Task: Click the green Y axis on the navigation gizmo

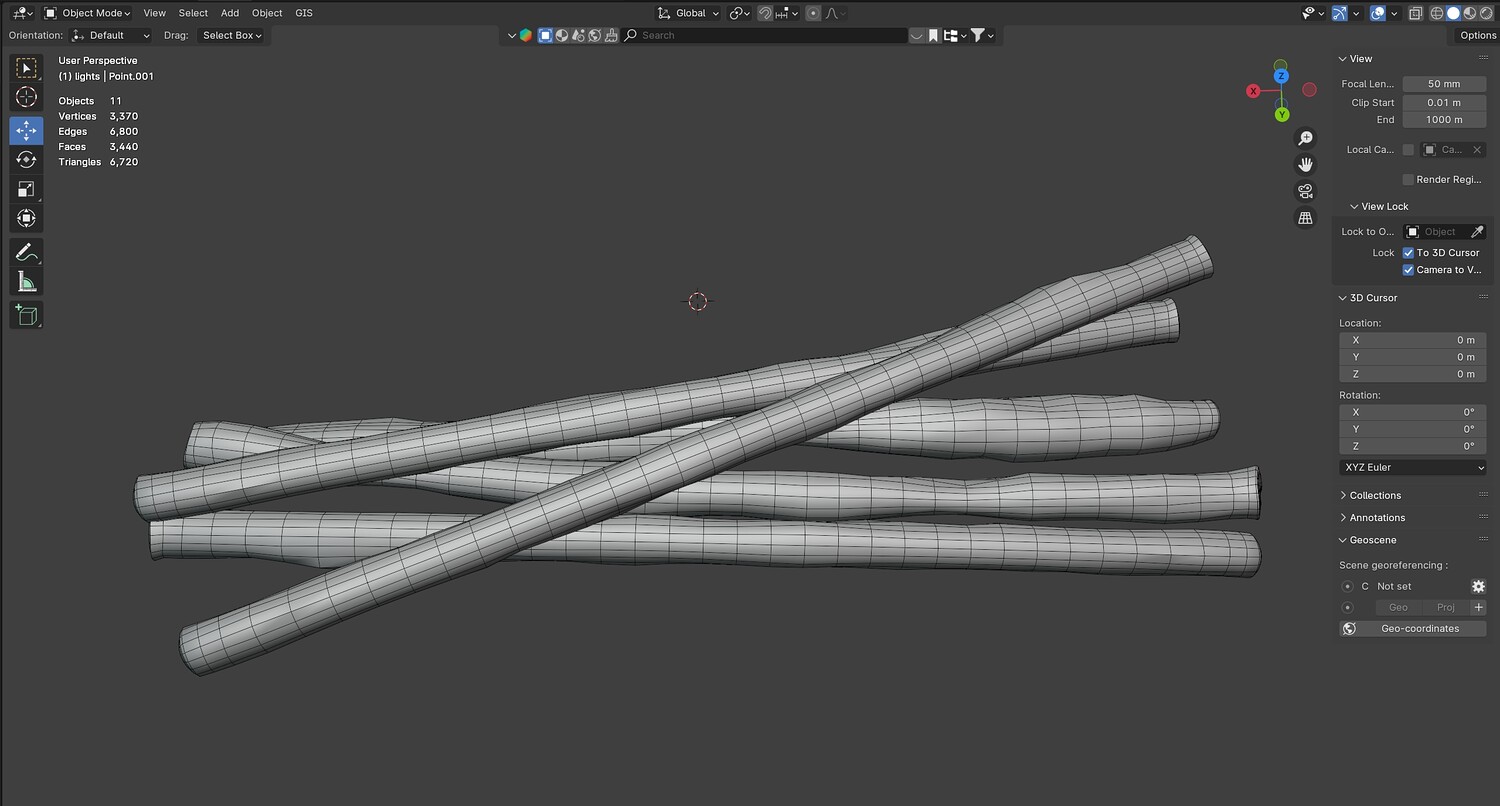Action: [x=1282, y=115]
